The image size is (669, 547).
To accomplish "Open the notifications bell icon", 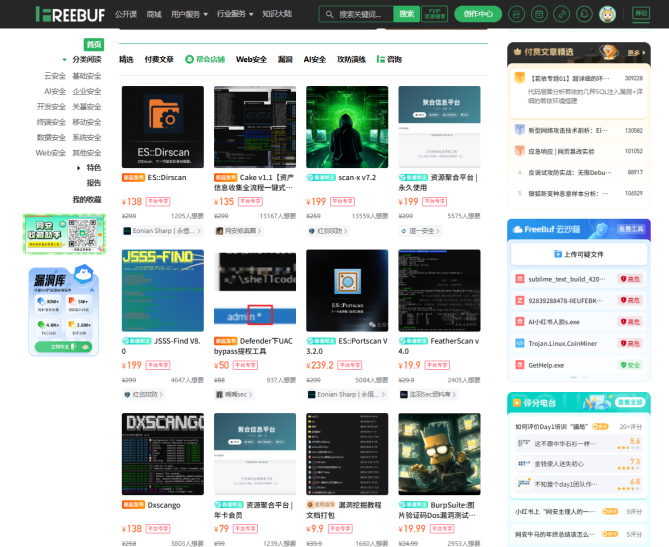I will click(584, 14).
